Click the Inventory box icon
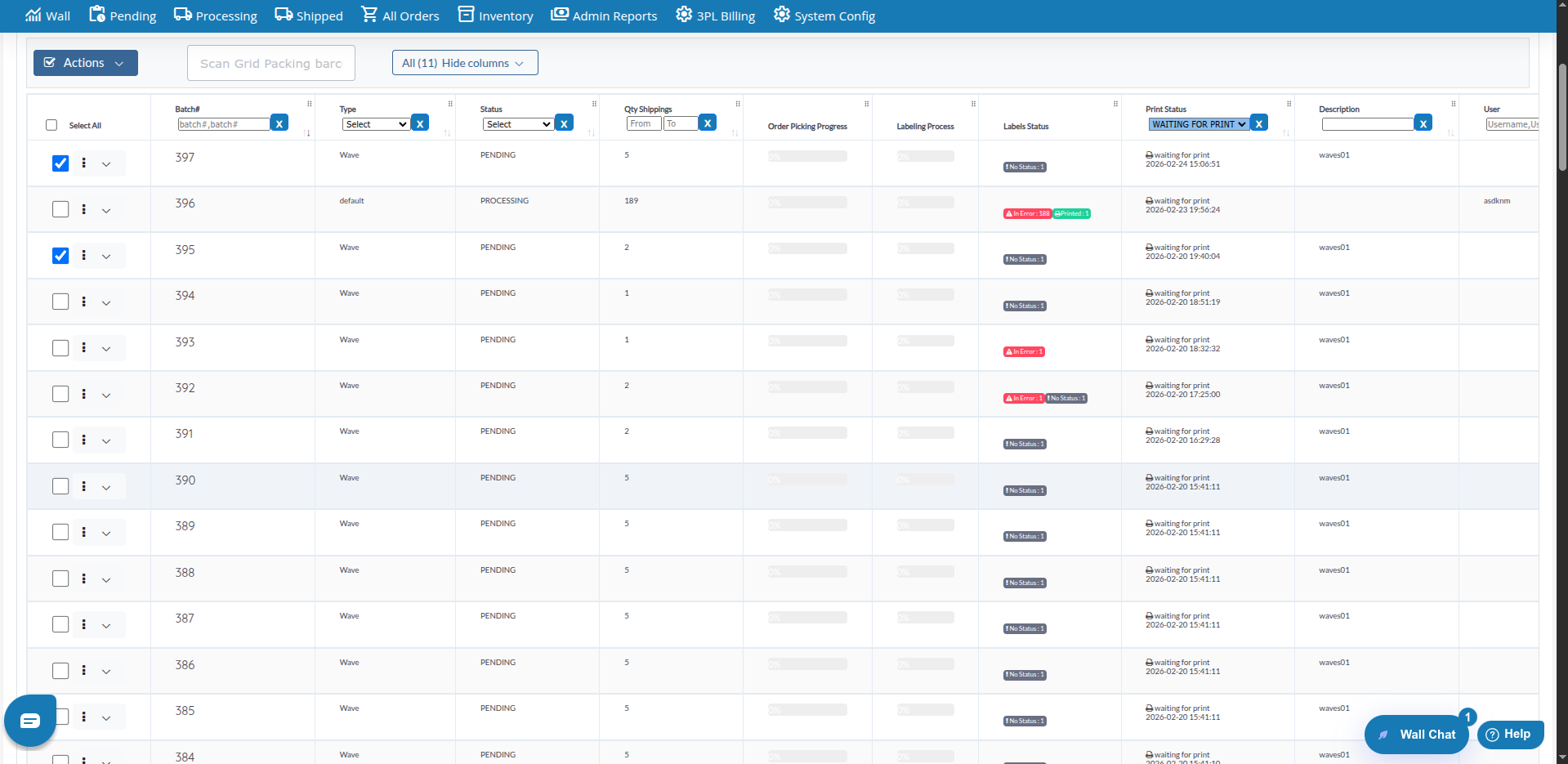Image resolution: width=1568 pixels, height=764 pixels. [x=466, y=15]
